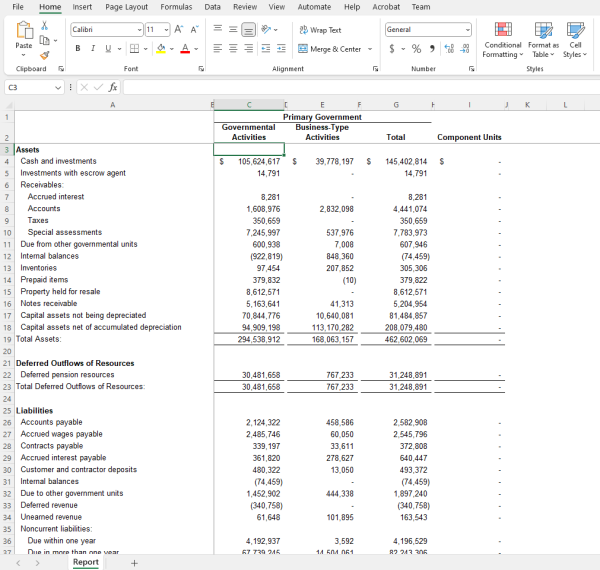This screenshot has width=600, height=570.
Task: Toggle Italic formatting
Action: pos(93,49)
